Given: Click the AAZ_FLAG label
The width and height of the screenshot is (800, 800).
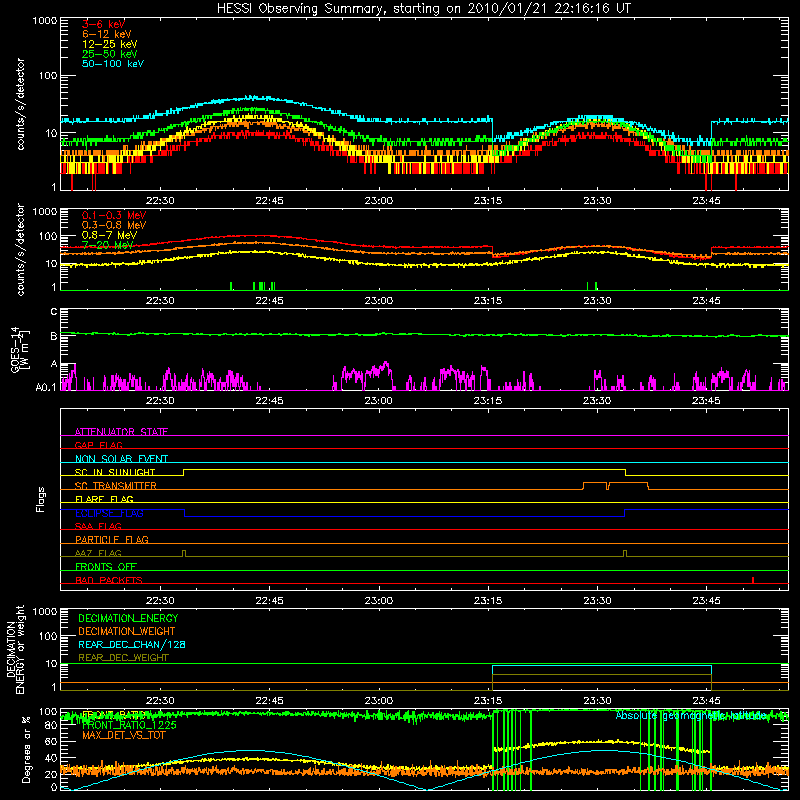Looking at the screenshot, I should (98, 553).
